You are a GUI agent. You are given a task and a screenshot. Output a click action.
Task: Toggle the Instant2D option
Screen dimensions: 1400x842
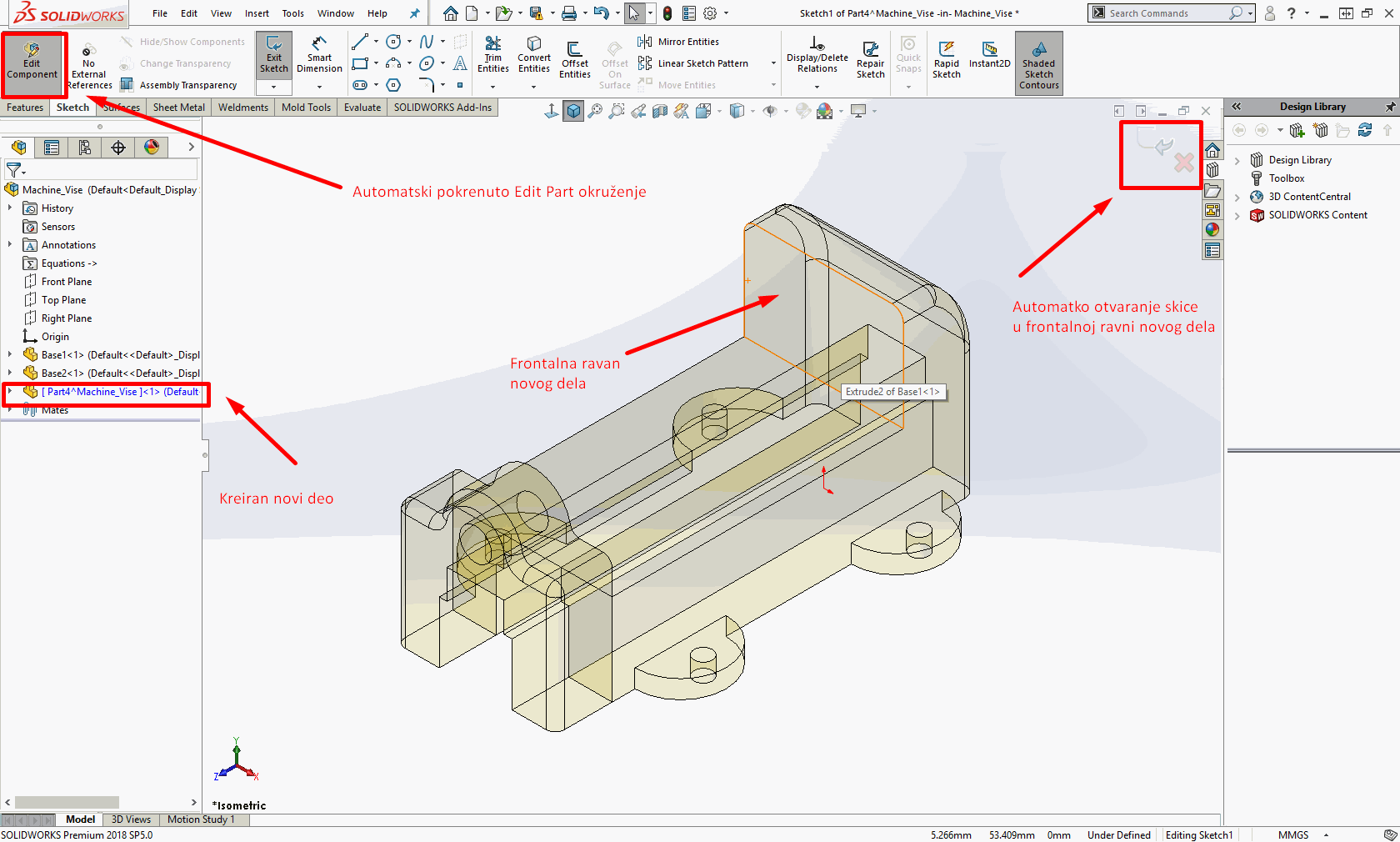[989, 55]
